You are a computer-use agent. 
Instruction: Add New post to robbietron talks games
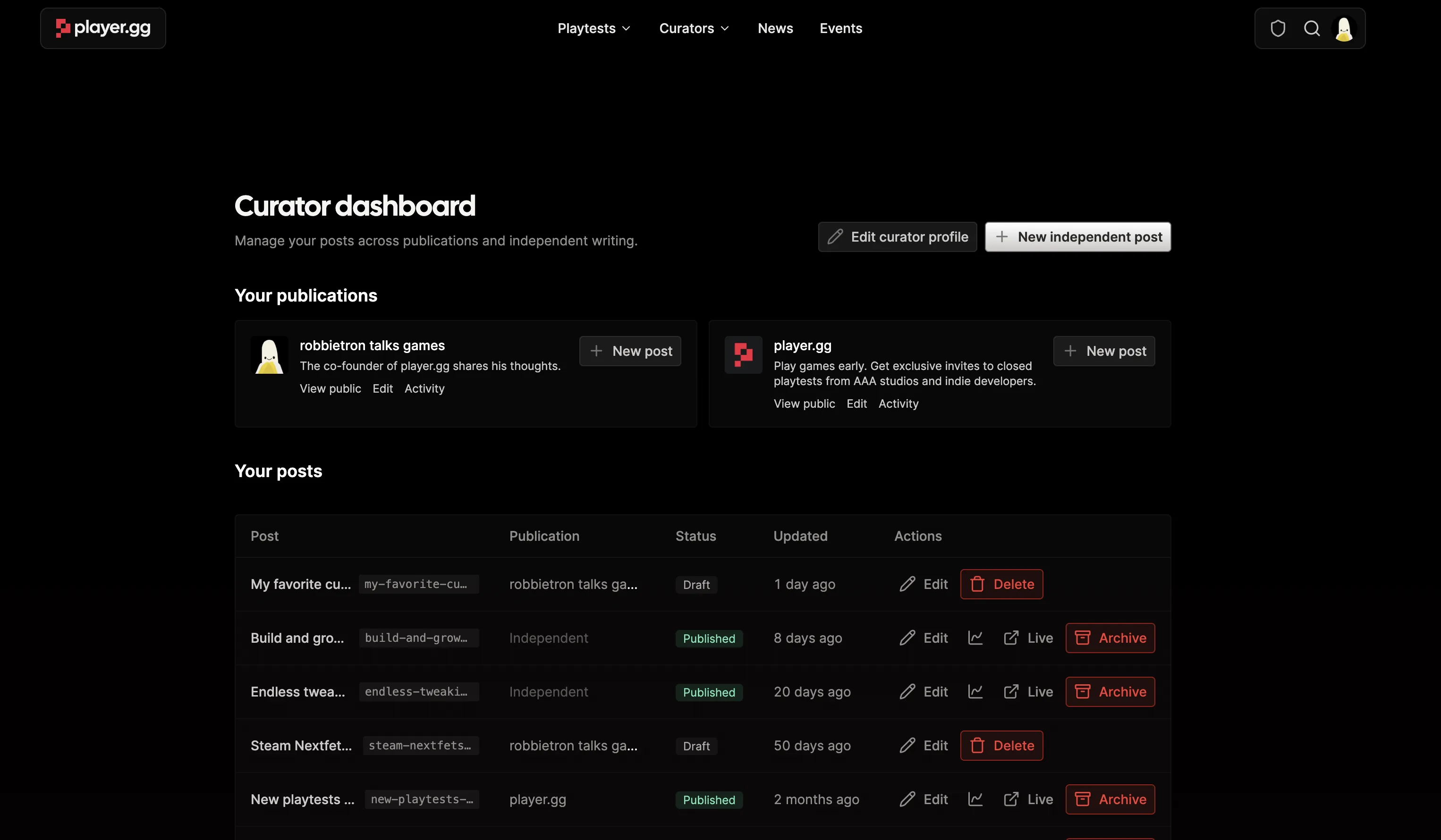[x=630, y=351]
